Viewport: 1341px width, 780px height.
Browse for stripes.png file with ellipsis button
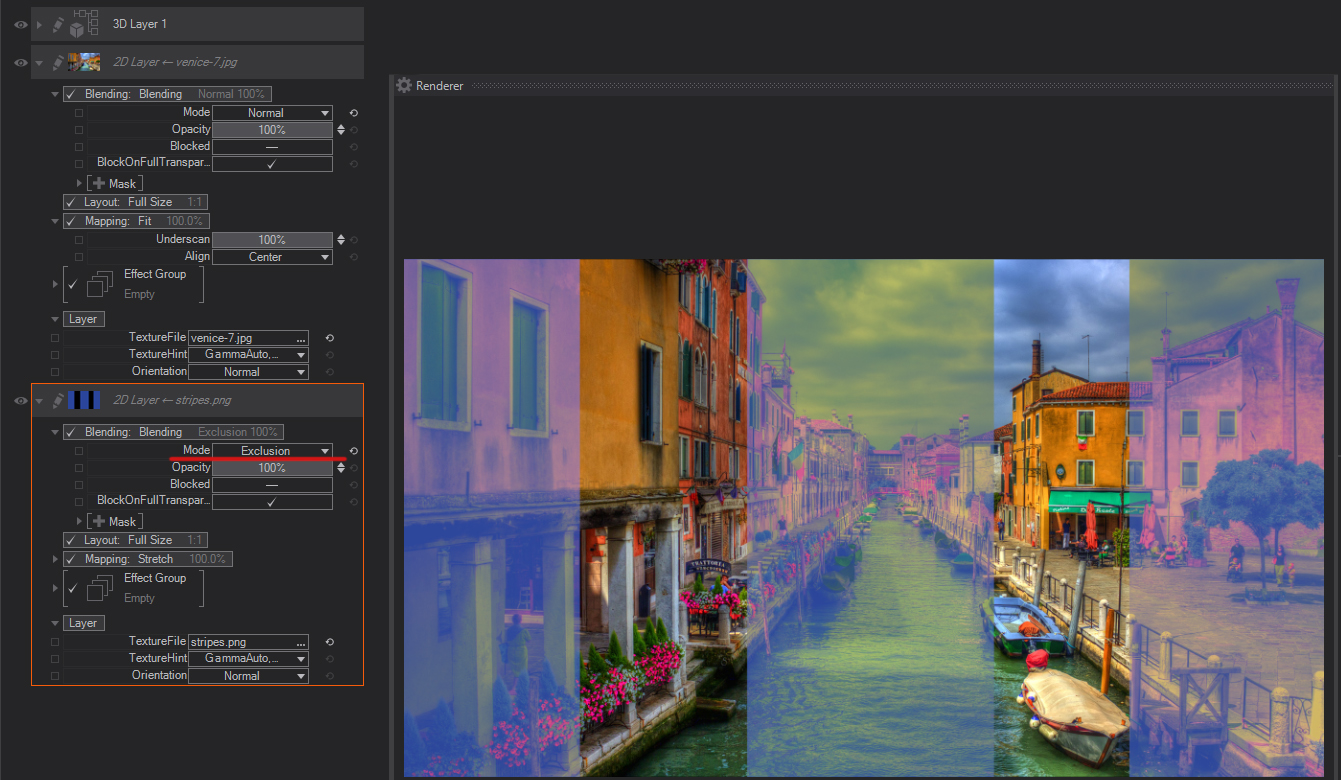point(300,642)
